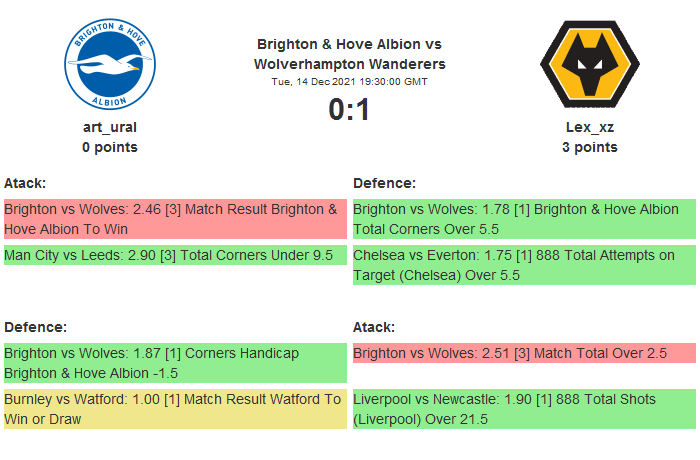Select the yellow Burnley vs Watford bet

click(x=175, y=409)
